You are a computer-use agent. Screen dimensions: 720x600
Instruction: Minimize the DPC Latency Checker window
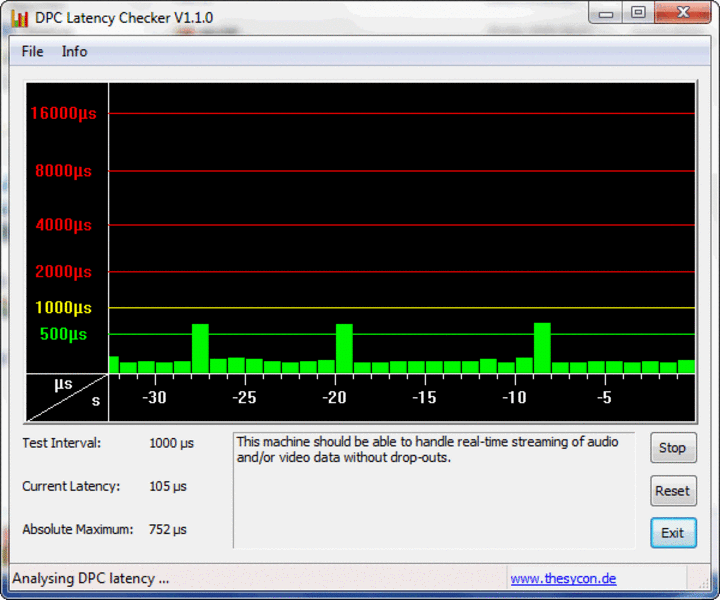pyautogui.click(x=606, y=13)
